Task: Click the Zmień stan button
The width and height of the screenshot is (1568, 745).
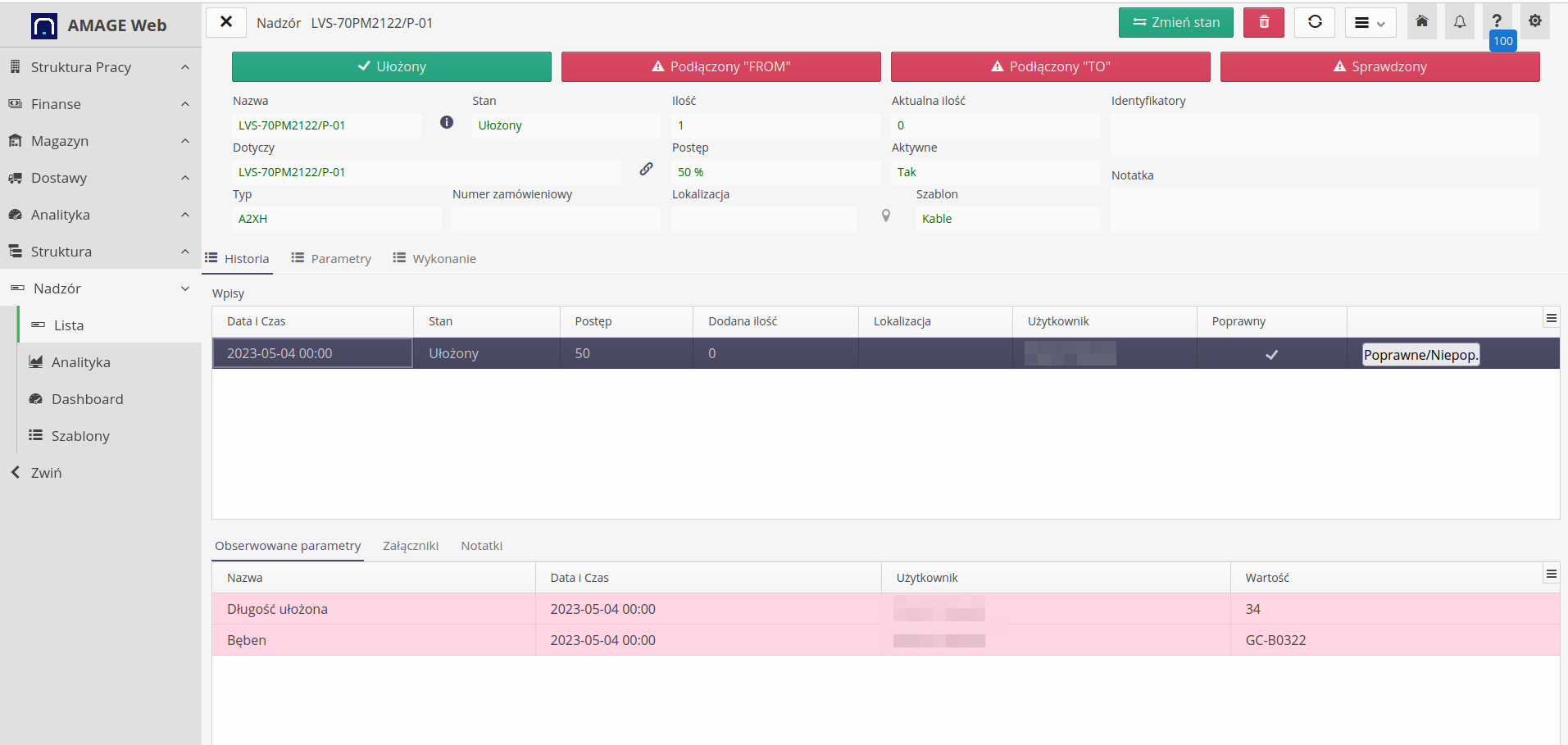Action: [1175, 22]
